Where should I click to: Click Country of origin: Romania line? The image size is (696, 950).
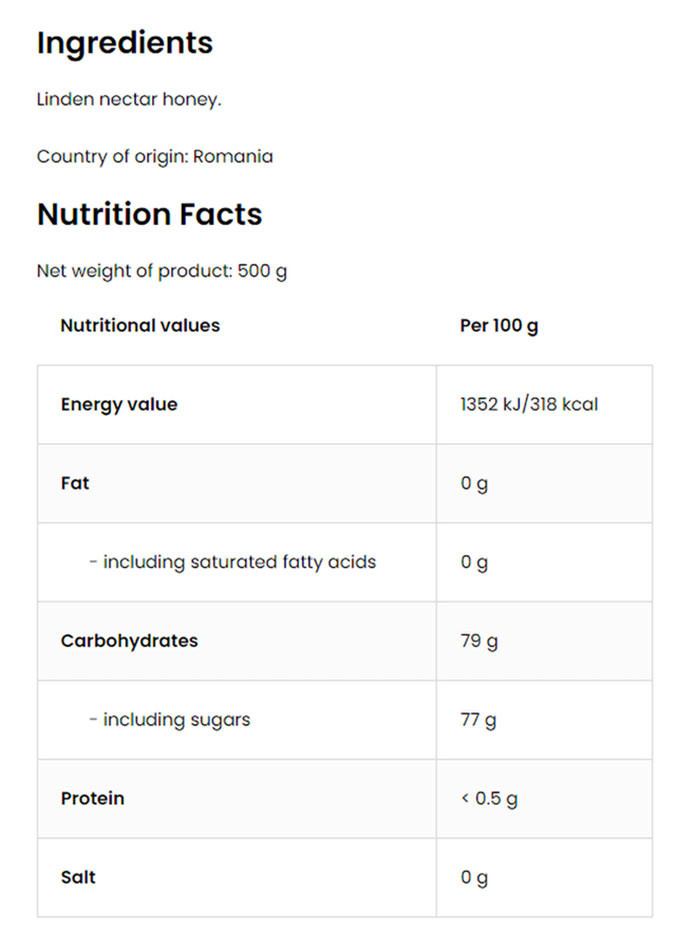pyautogui.click(x=155, y=157)
